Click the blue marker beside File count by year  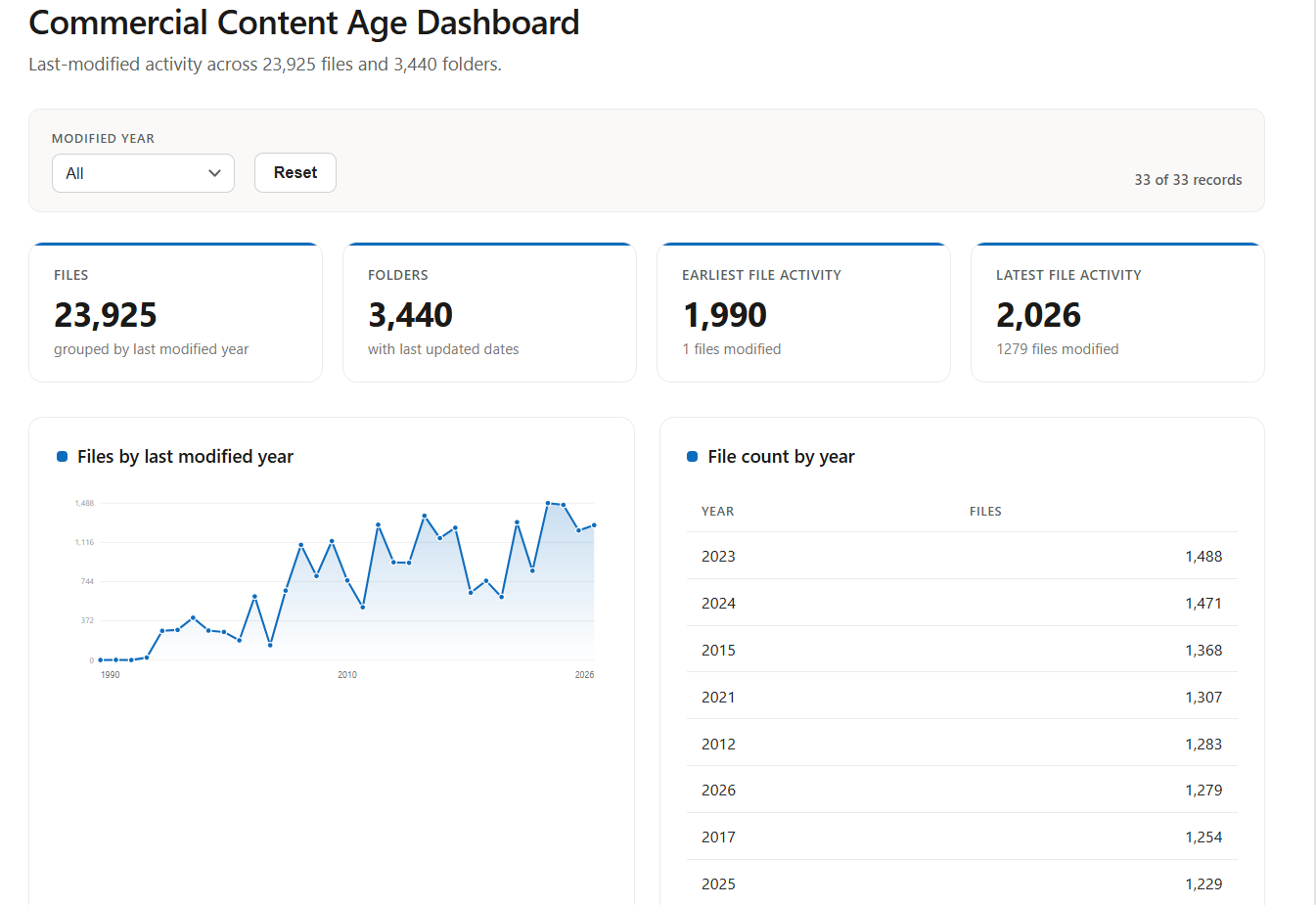click(693, 457)
